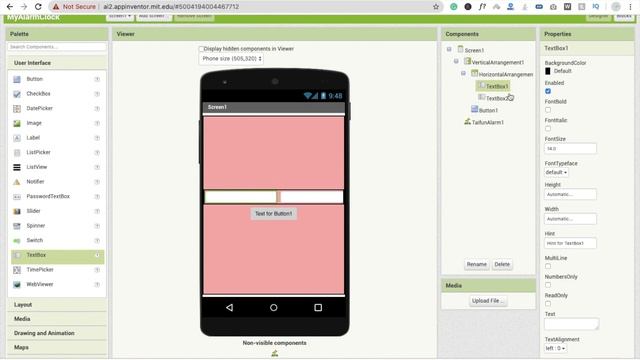Image resolution: width=640 pixels, height=360 pixels.
Task: Select TextBox1 in the component tree
Action: point(493,86)
